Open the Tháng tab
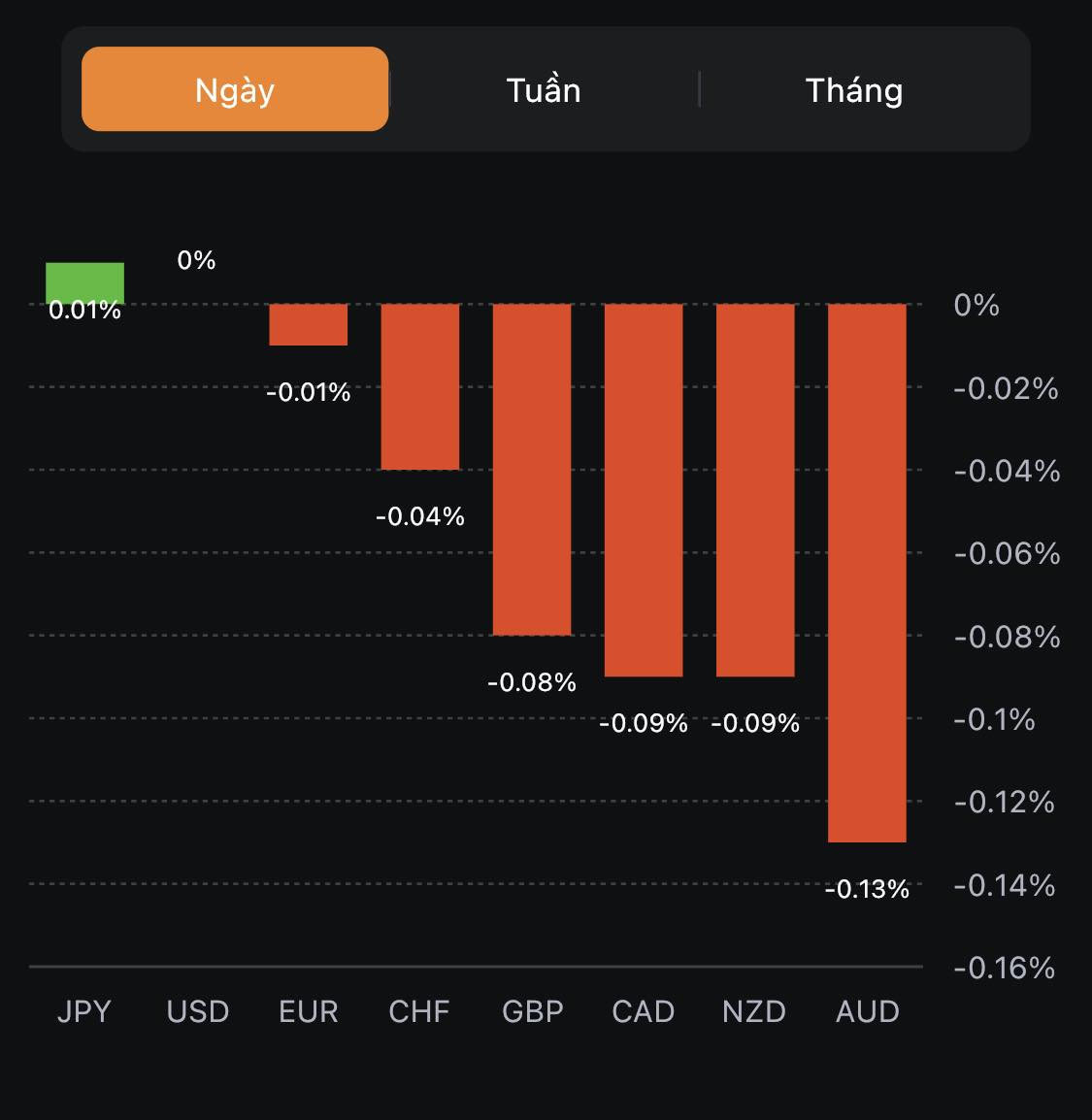The width and height of the screenshot is (1092, 1120). pyautogui.click(x=854, y=90)
